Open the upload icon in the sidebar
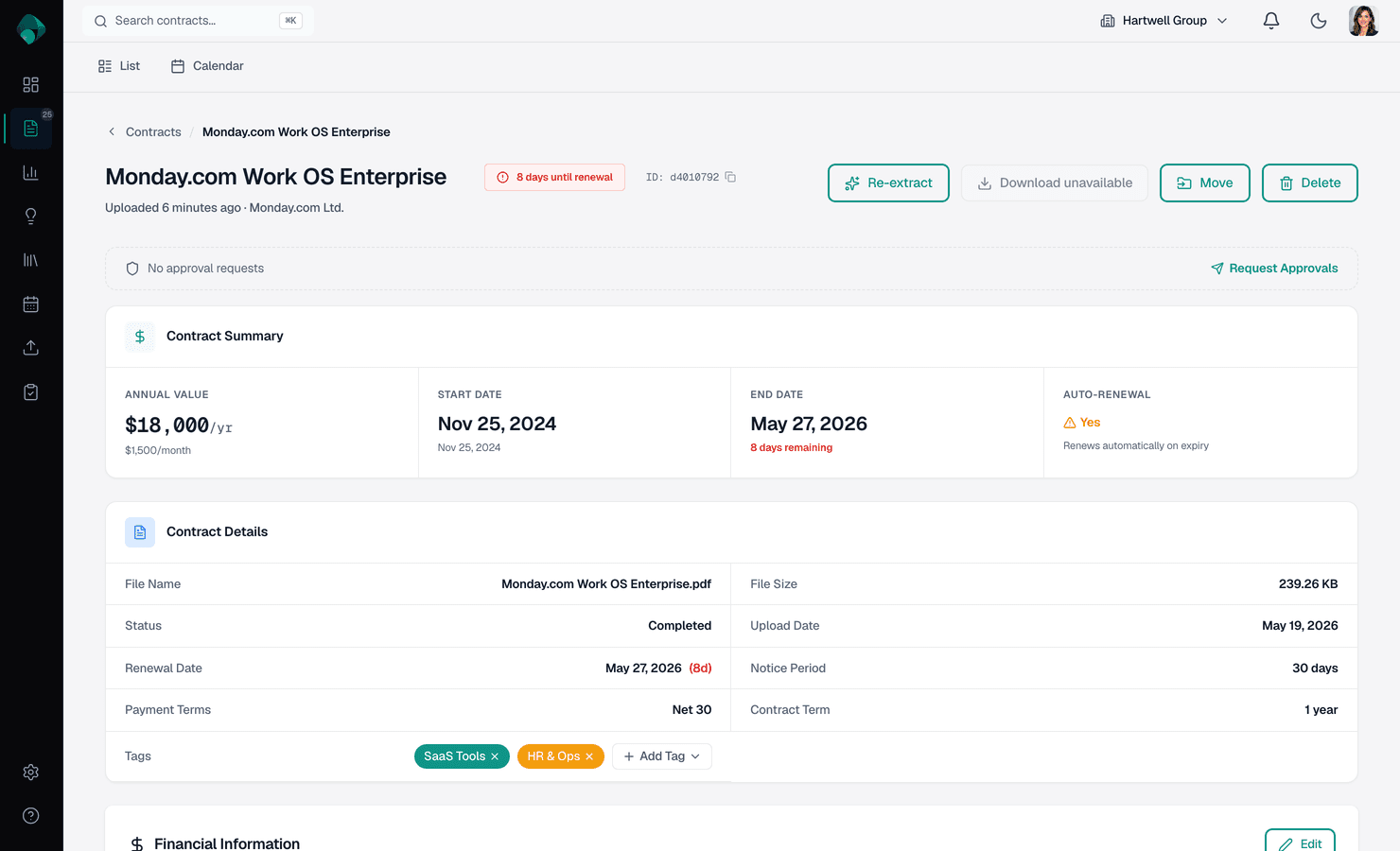This screenshot has height=851, width=1400. [x=31, y=348]
